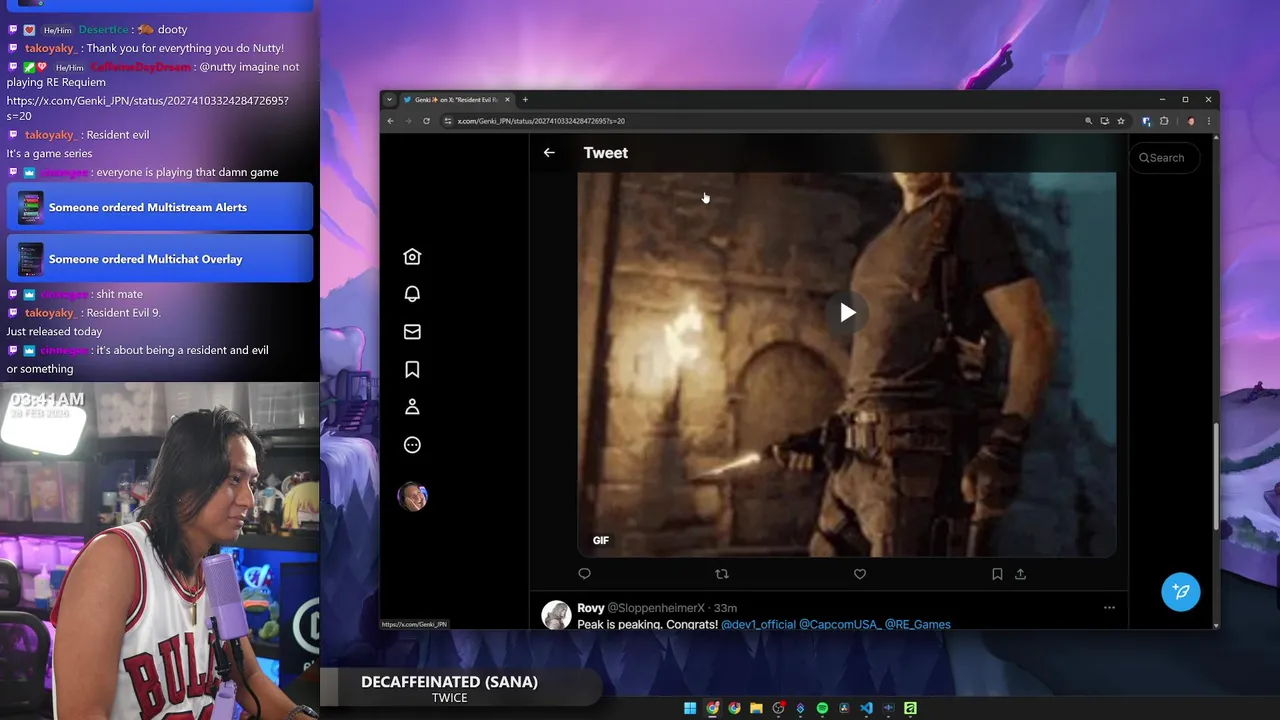Open Bookmarks in the X sidebar
Viewport: 1280px width, 720px height.
[x=412, y=370]
